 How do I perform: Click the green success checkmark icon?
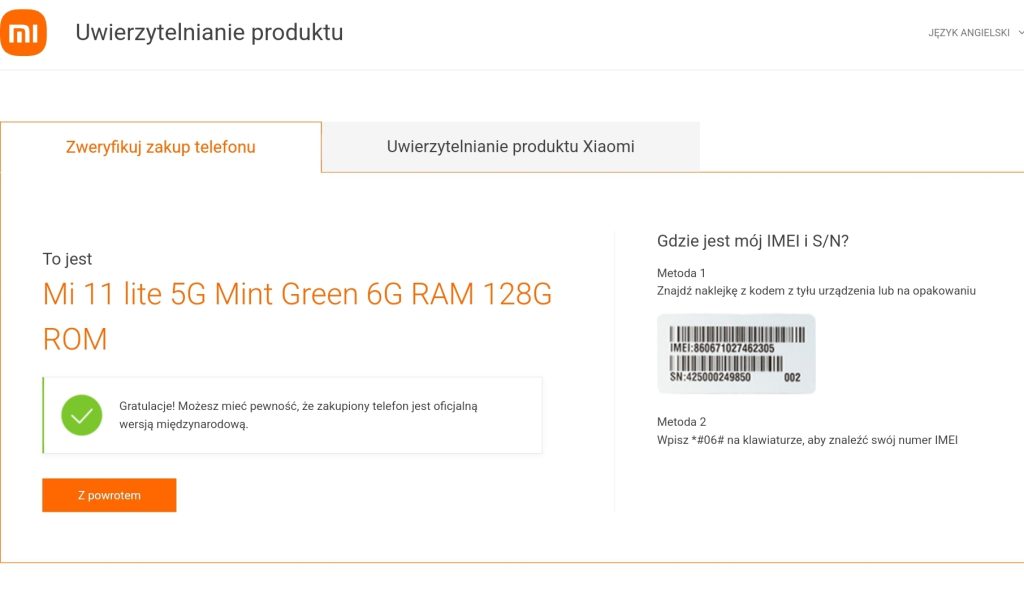81,415
